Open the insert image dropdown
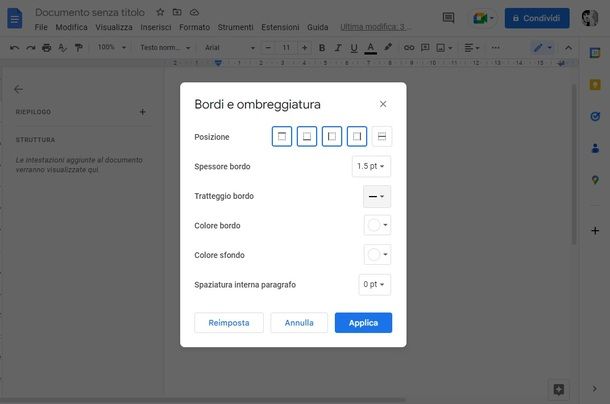The width and height of the screenshot is (610, 404). tap(444, 47)
